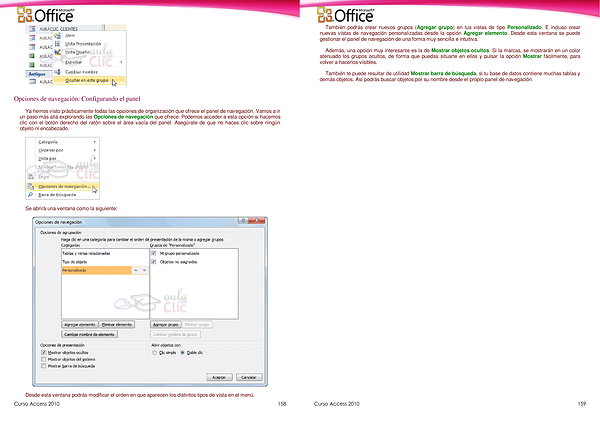
Task: Click move-up arrow on Personalizado category
Action: coord(134,270)
